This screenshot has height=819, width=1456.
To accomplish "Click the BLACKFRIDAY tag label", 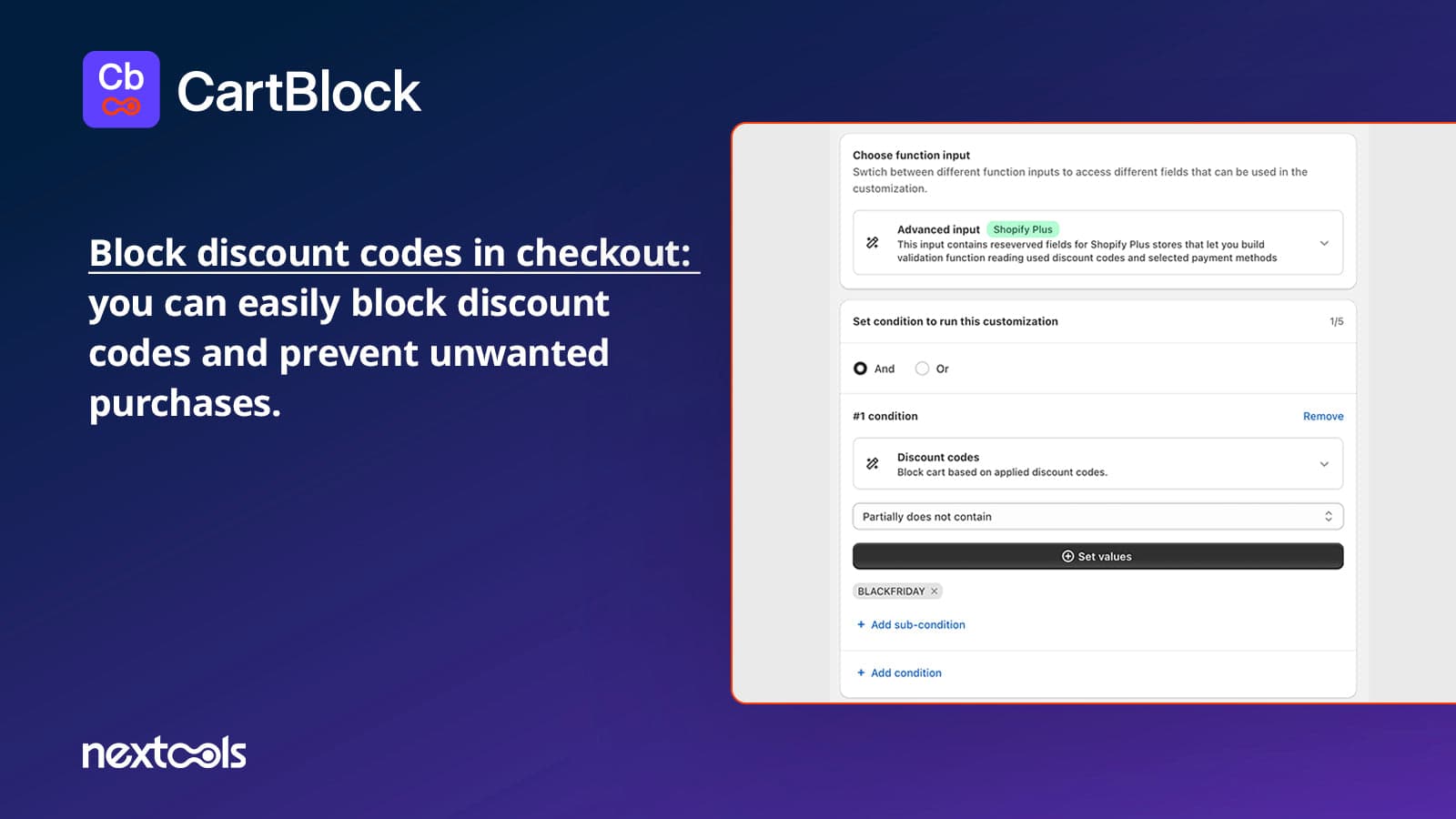I will [891, 591].
